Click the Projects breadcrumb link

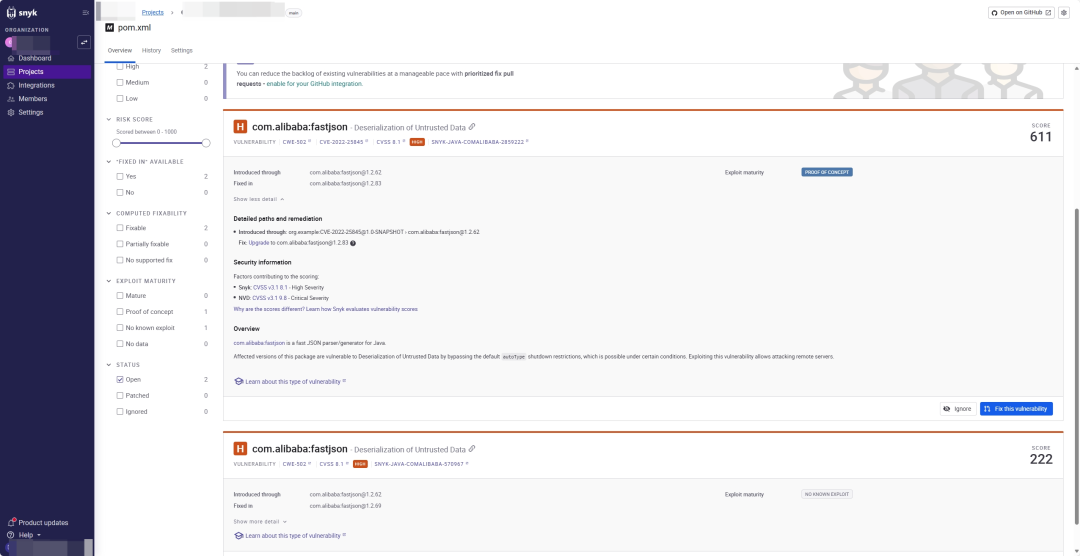point(152,12)
